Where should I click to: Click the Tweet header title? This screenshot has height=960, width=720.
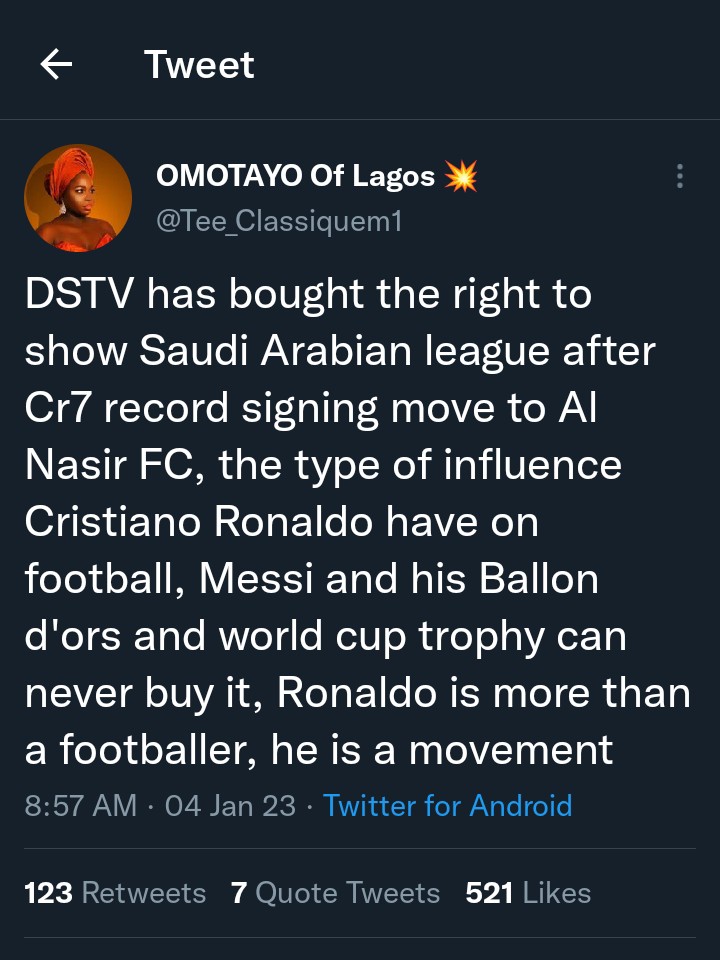point(199,65)
